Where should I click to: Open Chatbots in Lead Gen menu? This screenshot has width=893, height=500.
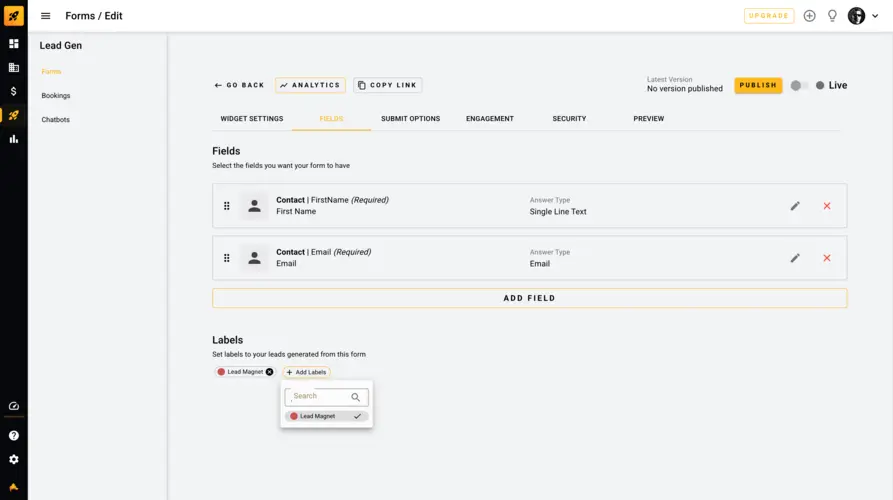coord(56,120)
